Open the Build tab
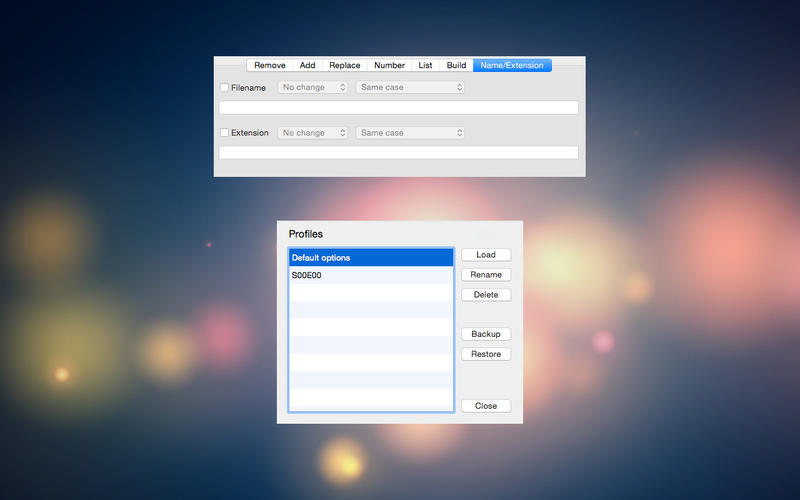The image size is (800, 500). 456,65
